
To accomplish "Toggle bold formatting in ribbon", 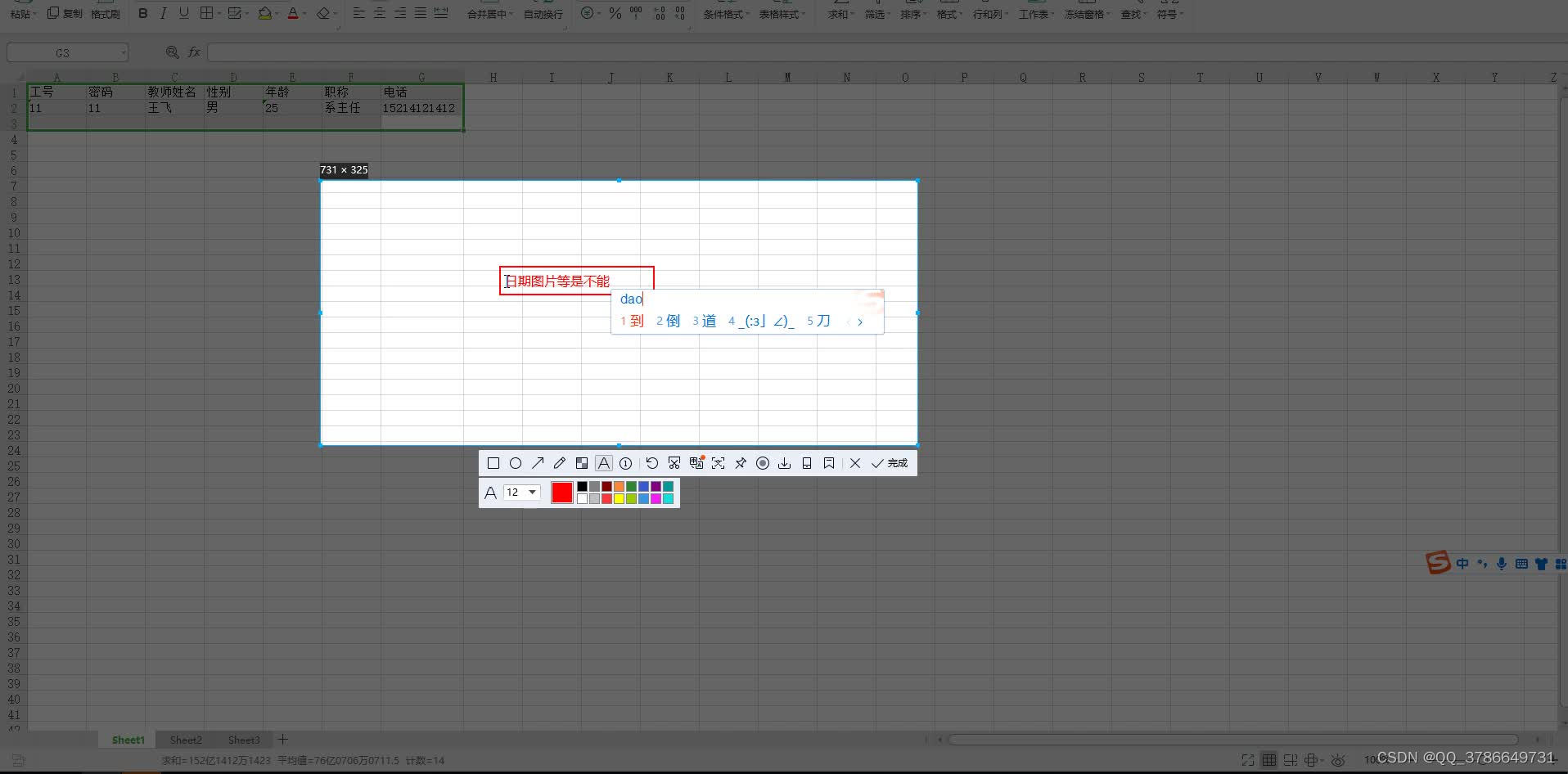I will [x=143, y=13].
